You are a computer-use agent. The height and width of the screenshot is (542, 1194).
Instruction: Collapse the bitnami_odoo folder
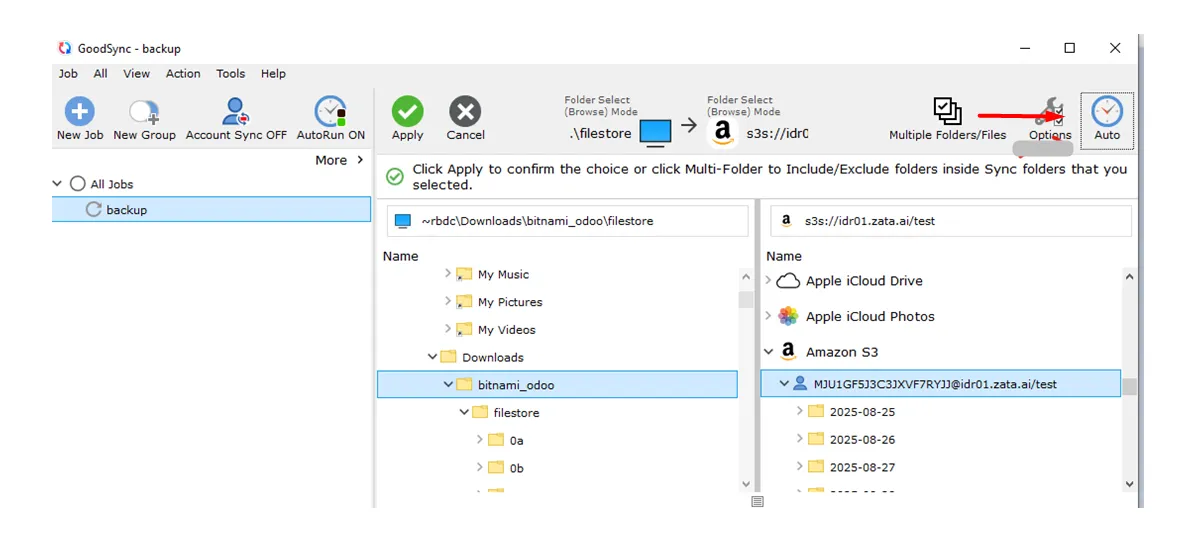tap(448, 384)
